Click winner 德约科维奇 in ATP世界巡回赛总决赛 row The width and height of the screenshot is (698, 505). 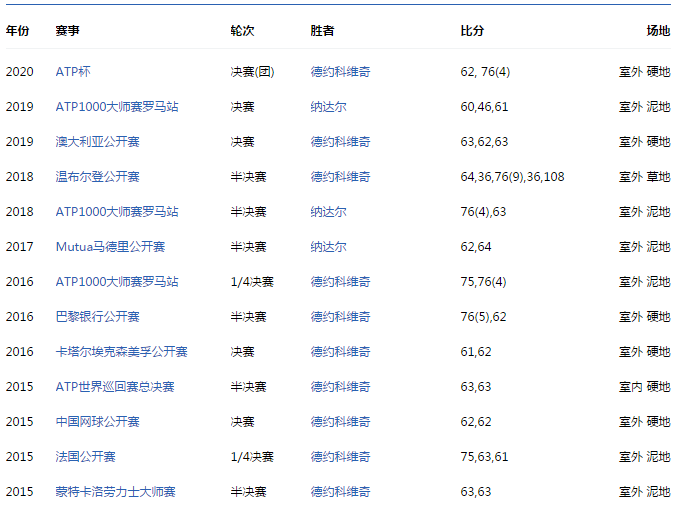[341, 387]
